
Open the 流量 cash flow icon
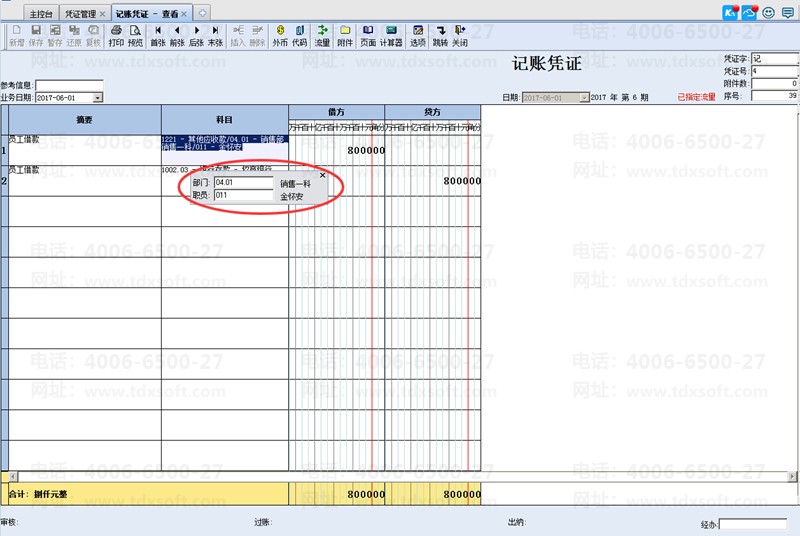[x=322, y=36]
